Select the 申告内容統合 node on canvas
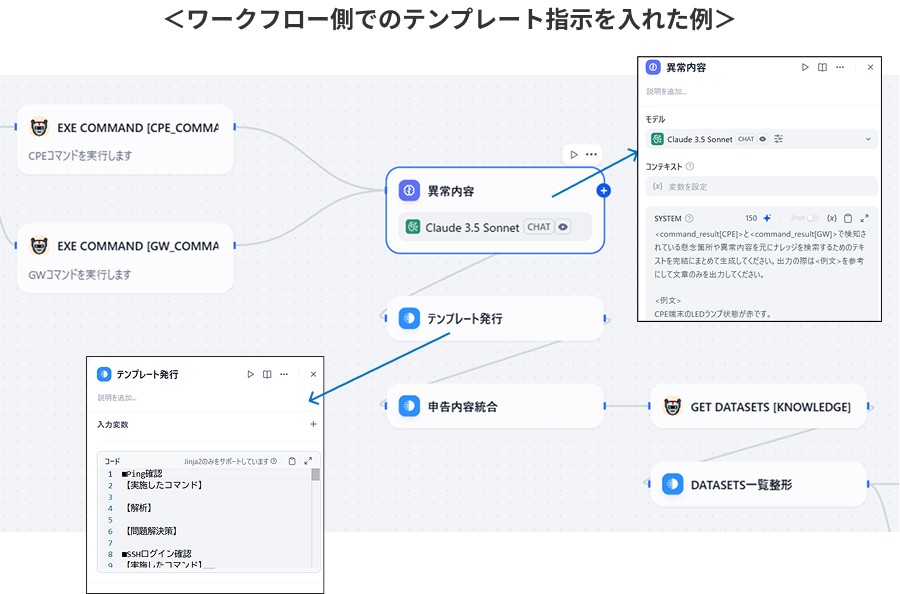Image resolution: width=900 pixels, height=594 pixels. click(x=495, y=406)
